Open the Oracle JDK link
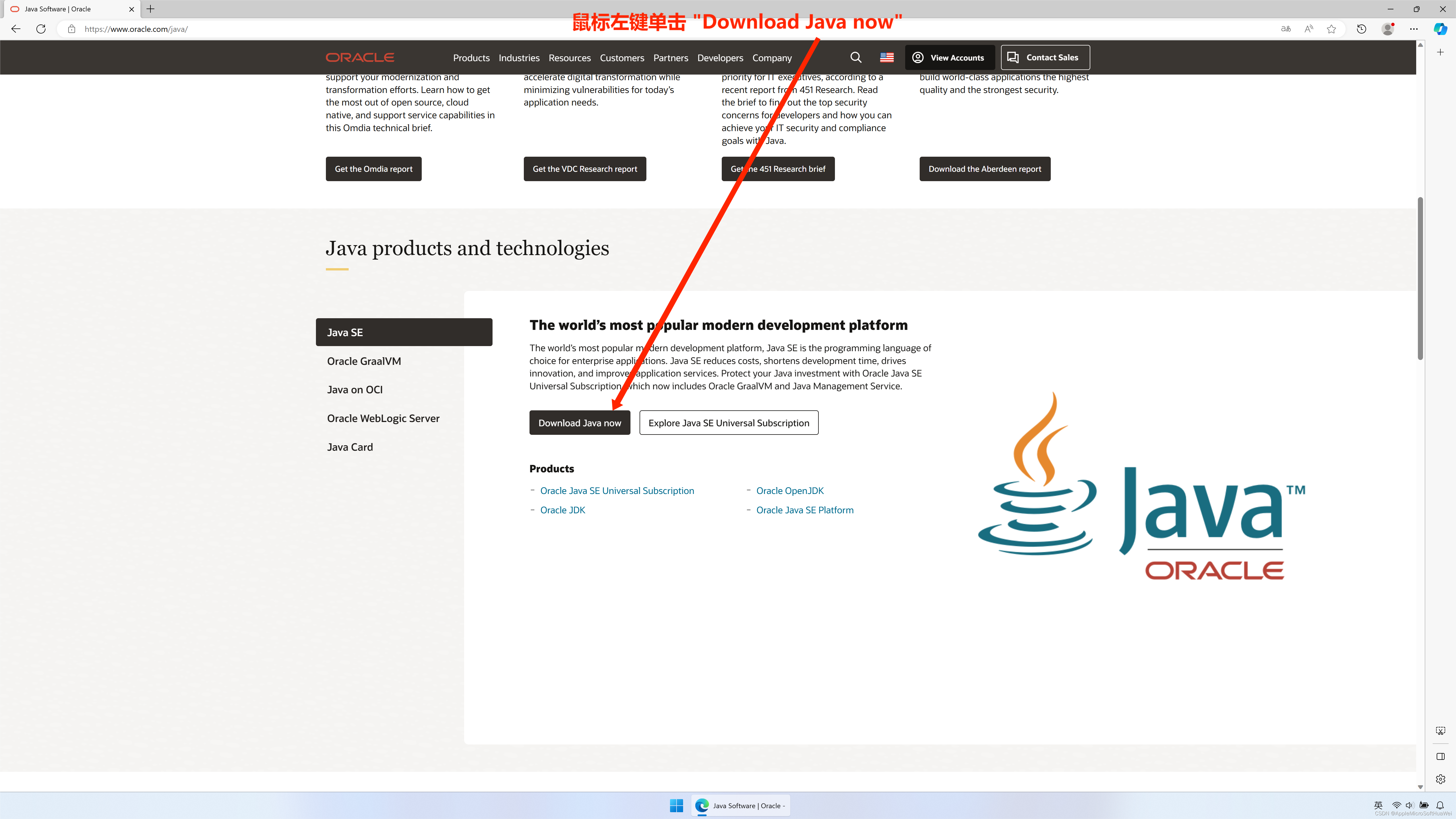This screenshot has height=819, width=1456. 562,510
